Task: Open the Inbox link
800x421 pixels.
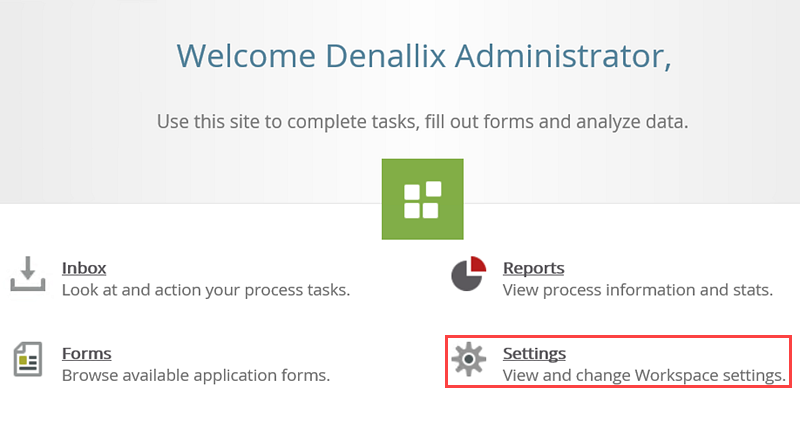Action: point(84,268)
